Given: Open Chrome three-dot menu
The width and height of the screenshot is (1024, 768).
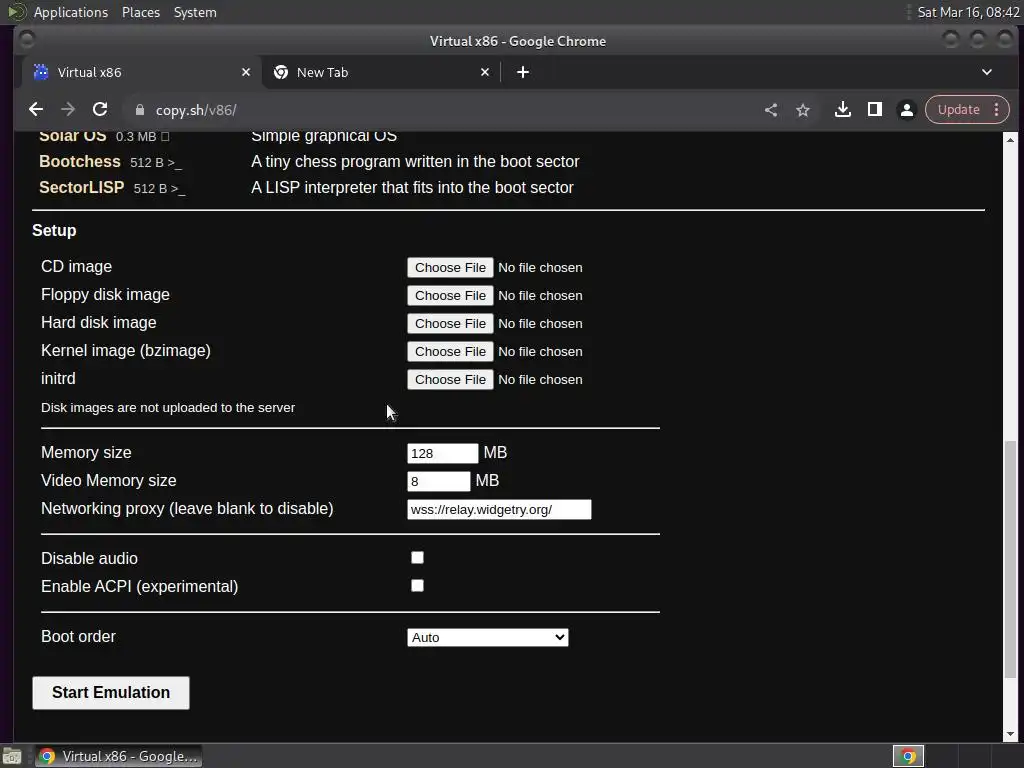Looking at the screenshot, I should point(997,110).
